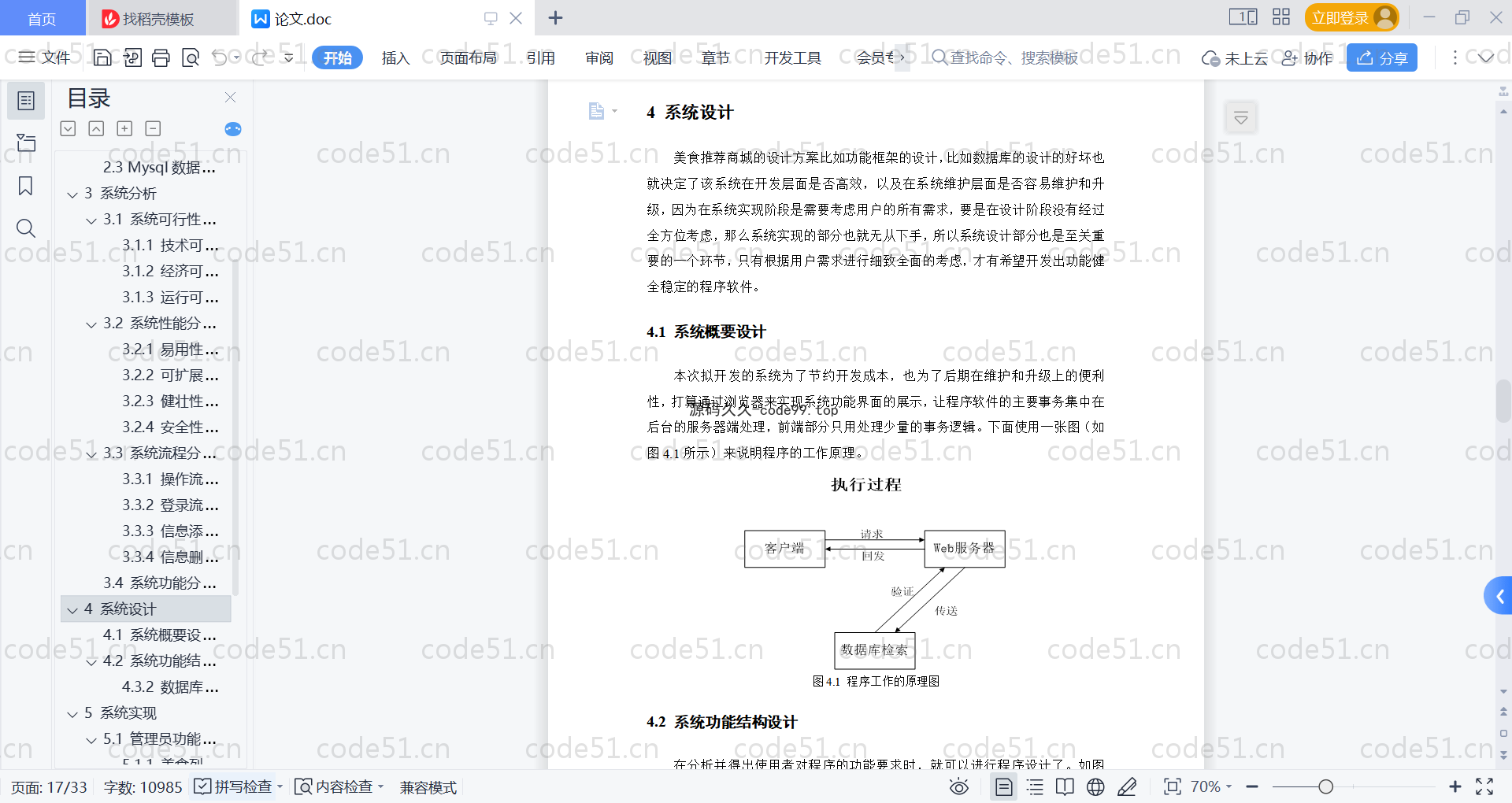Viewport: 1512px width, 803px height.
Task: Switch to the 引用 ribbon tab
Action: click(541, 57)
